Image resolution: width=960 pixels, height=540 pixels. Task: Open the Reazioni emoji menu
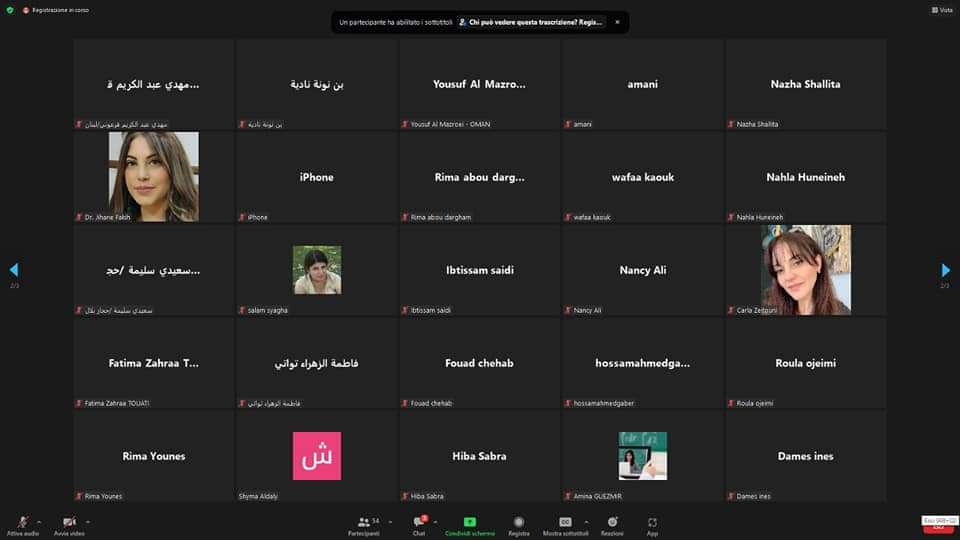[x=612, y=525]
